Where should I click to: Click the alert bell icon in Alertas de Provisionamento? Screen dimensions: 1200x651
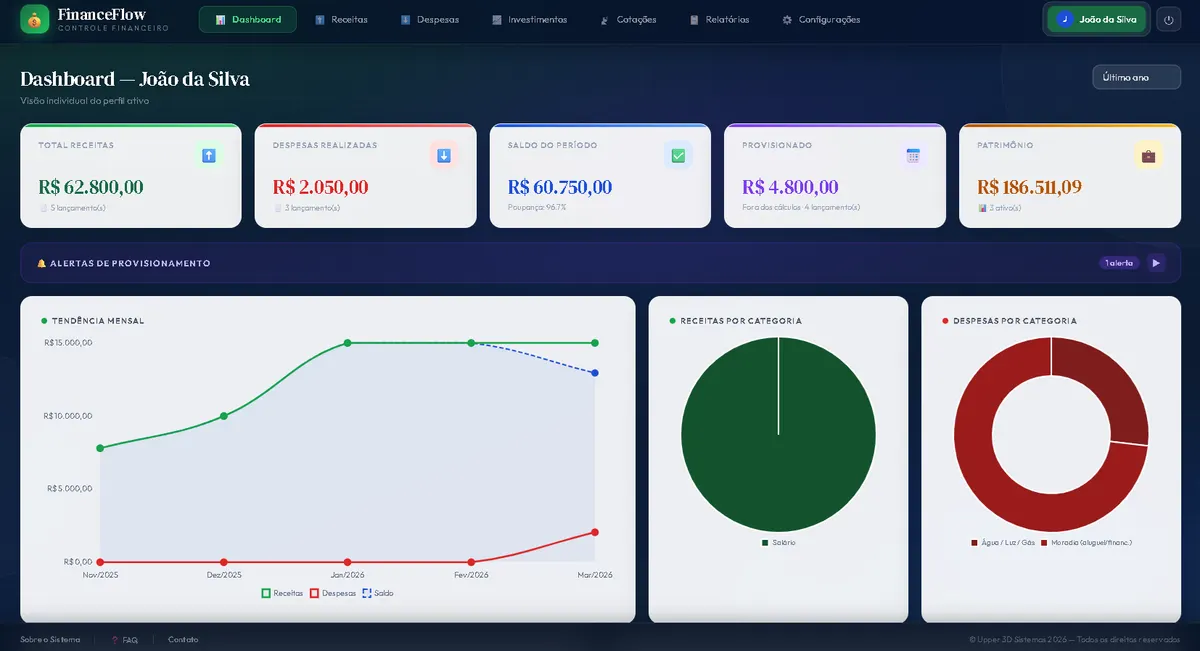(x=42, y=263)
